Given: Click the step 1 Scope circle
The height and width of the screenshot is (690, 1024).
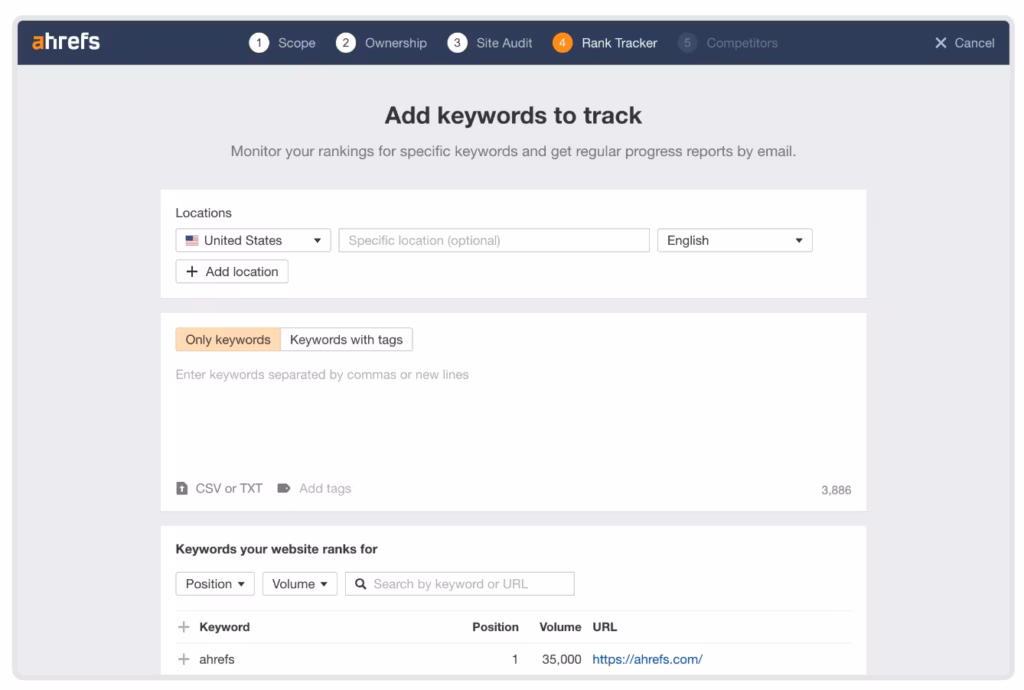Looking at the screenshot, I should [x=259, y=43].
